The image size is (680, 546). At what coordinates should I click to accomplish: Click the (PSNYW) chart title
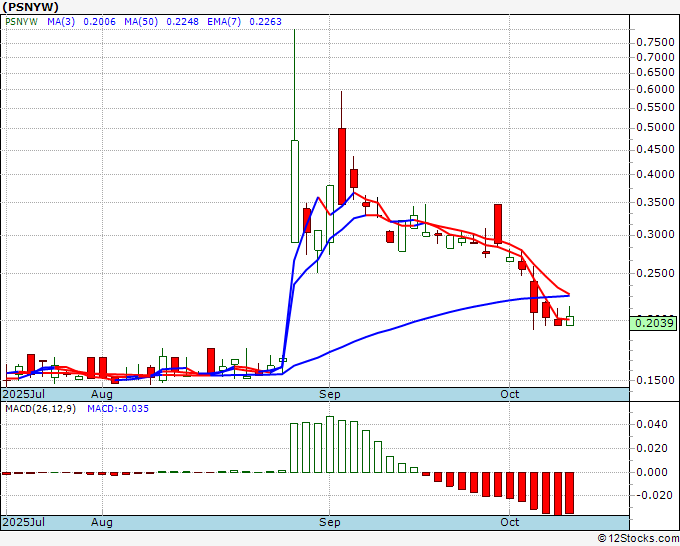(30, 7)
